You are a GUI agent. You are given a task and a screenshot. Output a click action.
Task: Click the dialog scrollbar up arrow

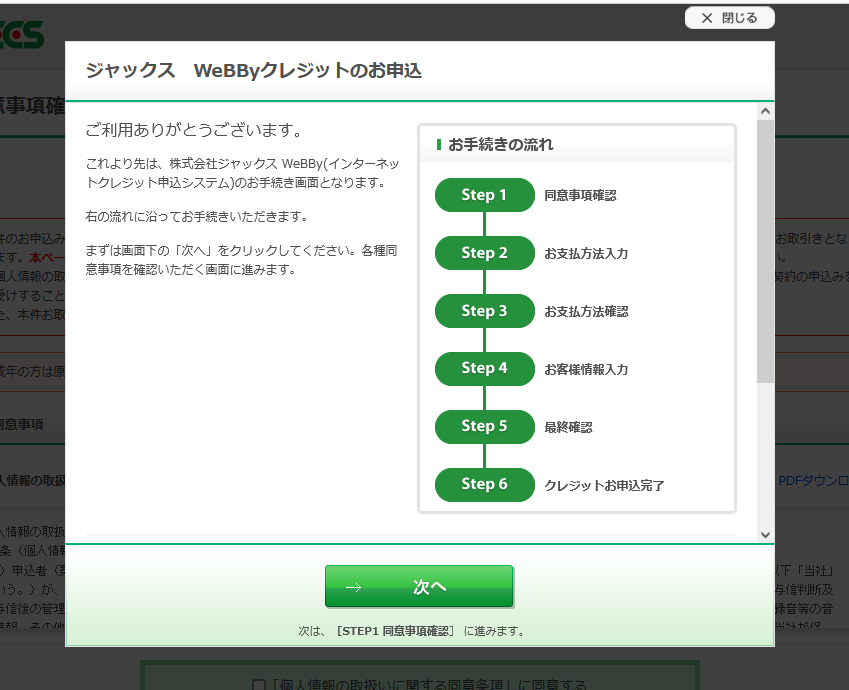(765, 111)
